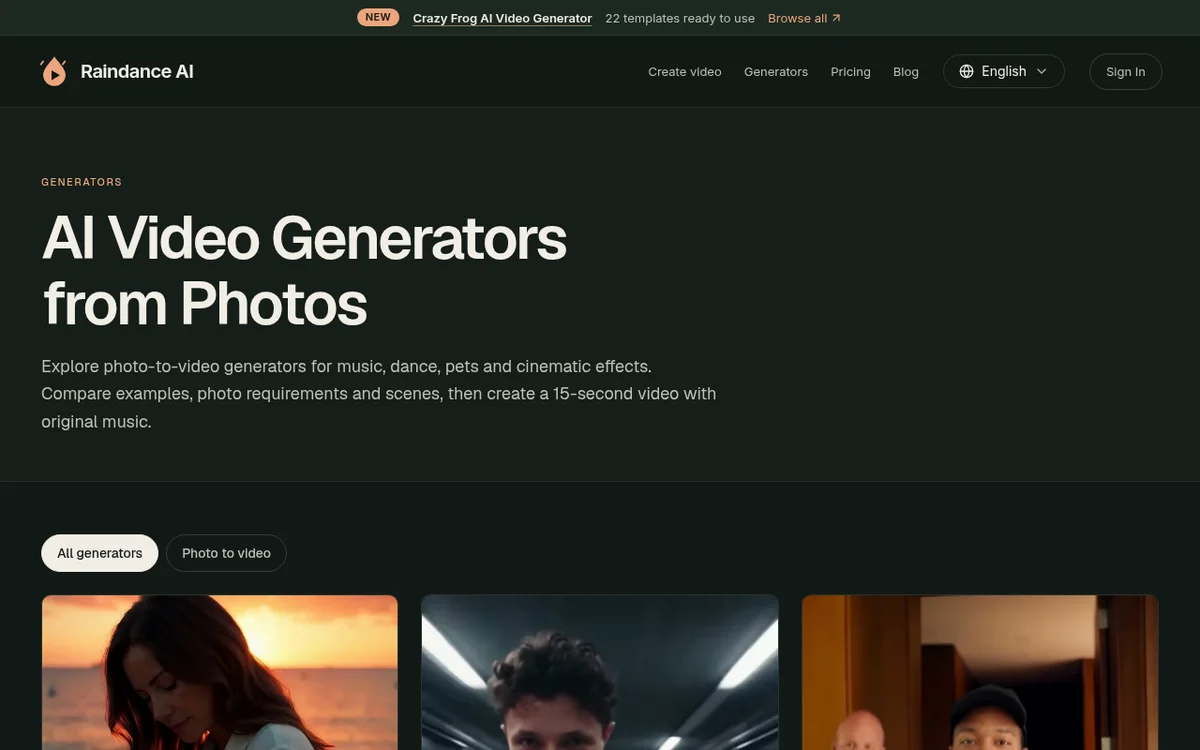The height and width of the screenshot is (750, 1200).
Task: Go to the Pricing page
Action: [x=851, y=72]
